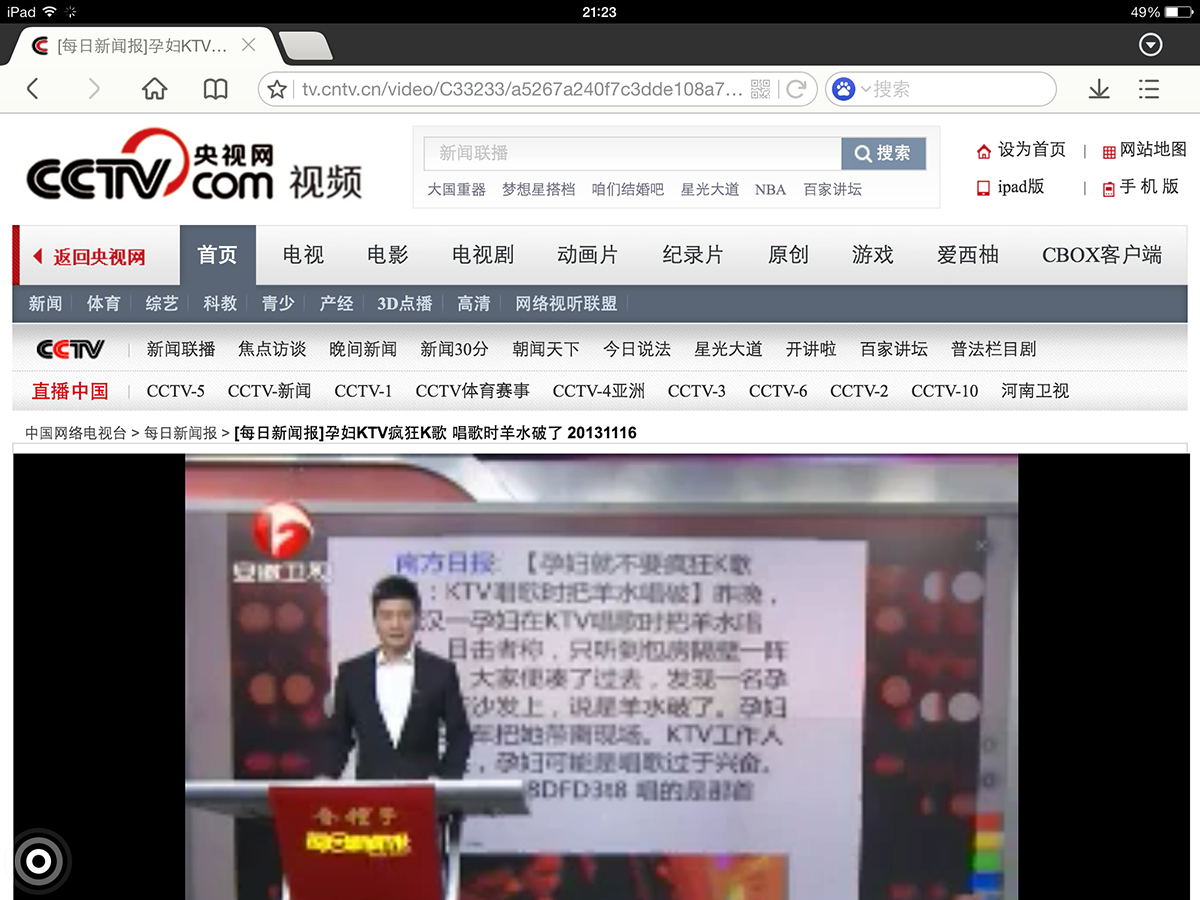The height and width of the screenshot is (900, 1200).
Task: Select 电视剧 navigation item
Action: (x=483, y=255)
